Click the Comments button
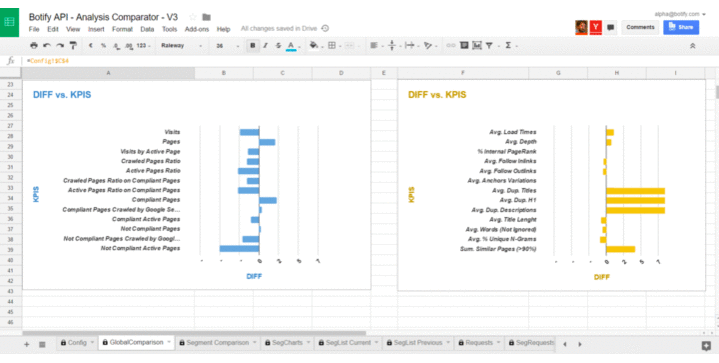 (x=640, y=27)
